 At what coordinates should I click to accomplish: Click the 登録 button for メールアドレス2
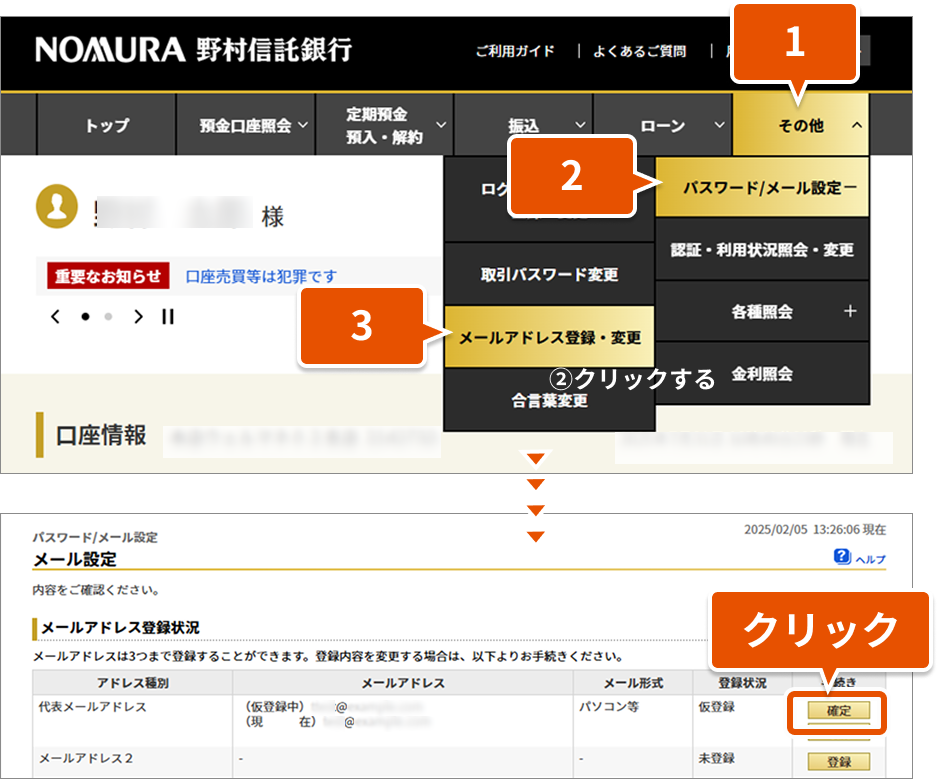click(838, 762)
